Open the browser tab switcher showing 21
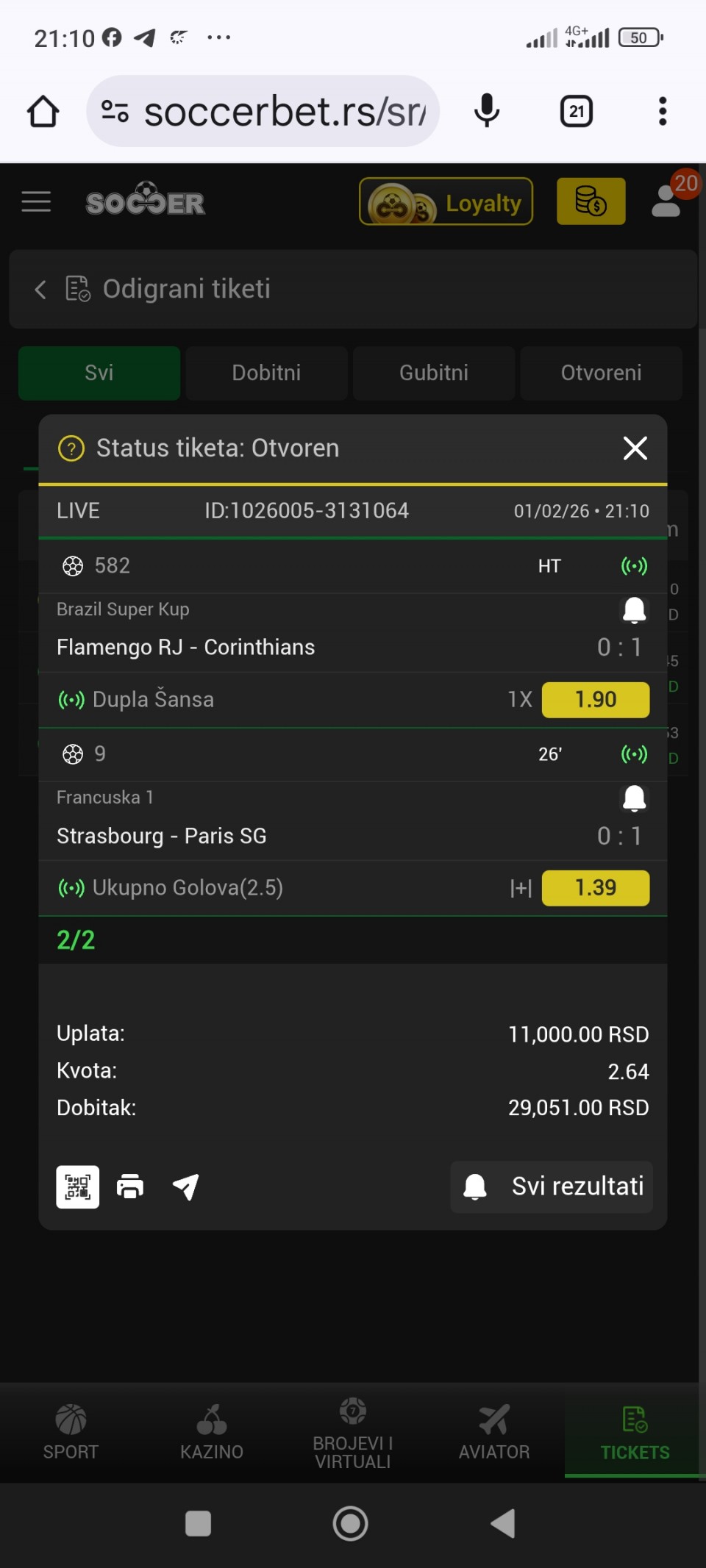Viewport: 706px width, 1568px height. [x=577, y=112]
